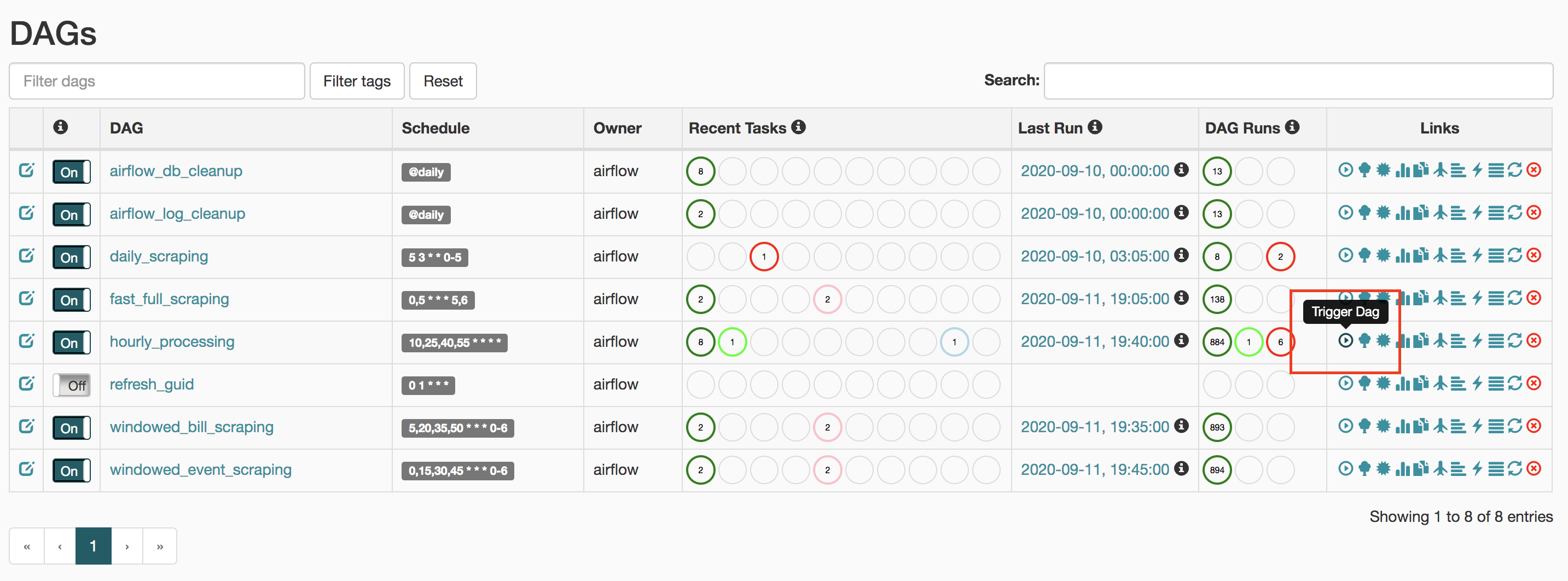Click the info icon beside Last Run header
Viewport: 1568px width, 581px height.
(x=1094, y=126)
